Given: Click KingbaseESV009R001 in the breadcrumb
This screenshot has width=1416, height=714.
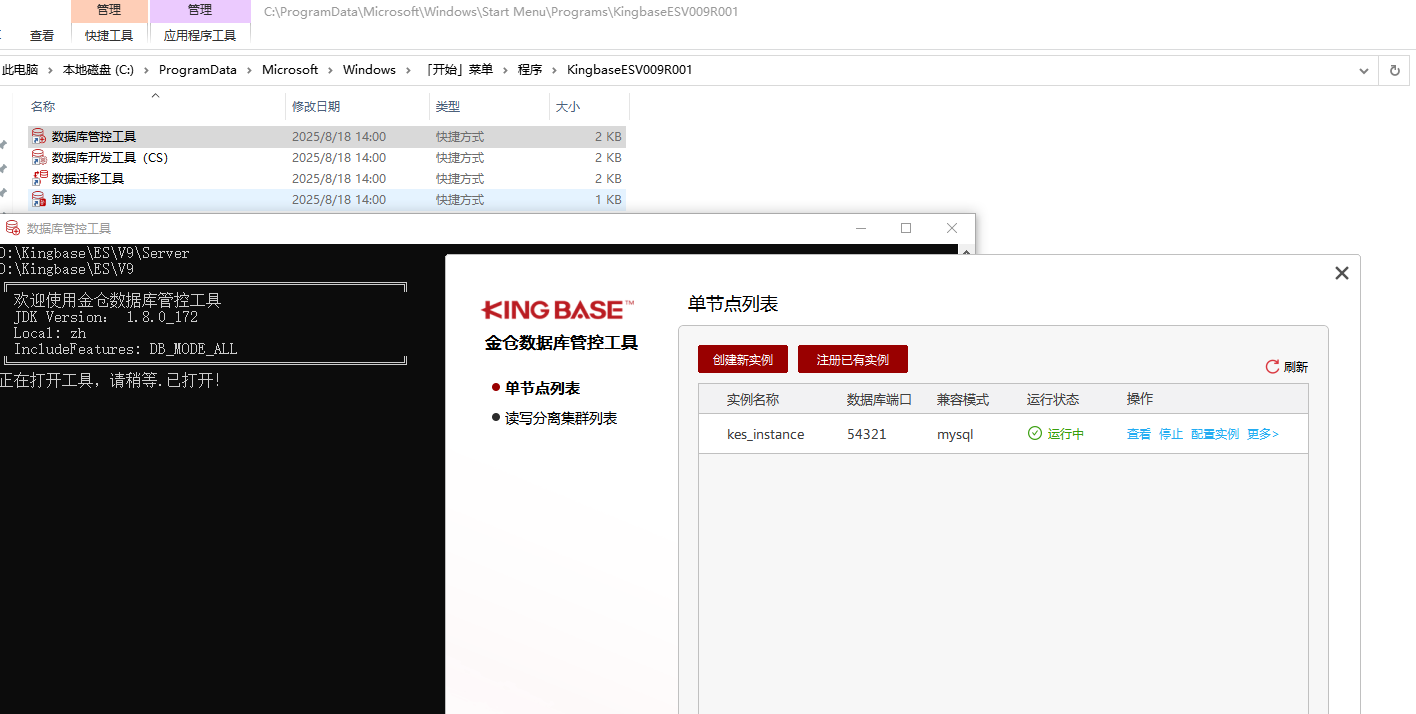Looking at the screenshot, I should coord(629,70).
